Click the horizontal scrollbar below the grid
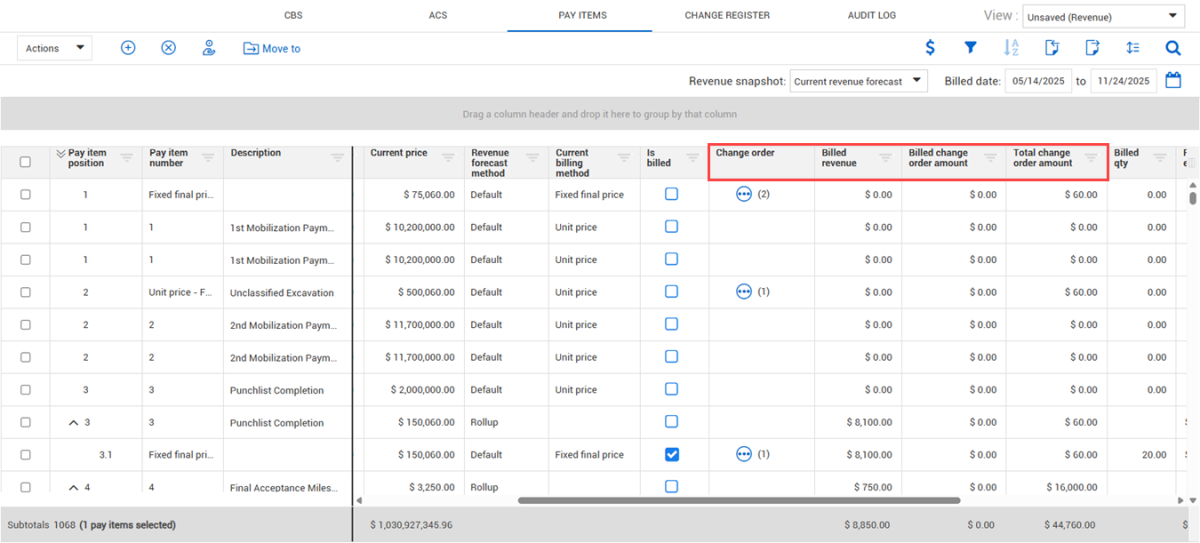 pyautogui.click(x=738, y=499)
